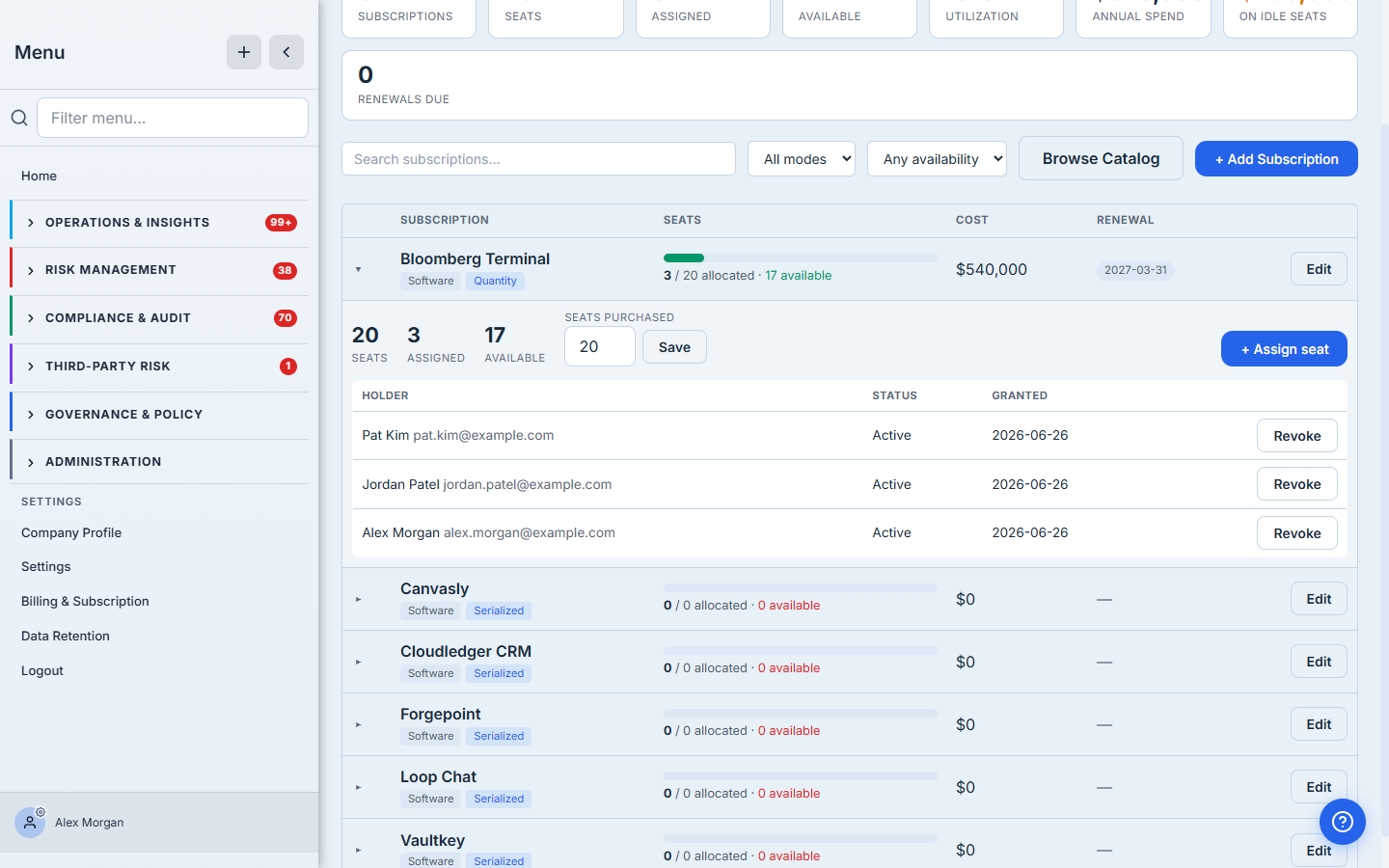This screenshot has height=868, width=1389.
Task: Expand the Risk Management menu section
Action: click(159, 270)
